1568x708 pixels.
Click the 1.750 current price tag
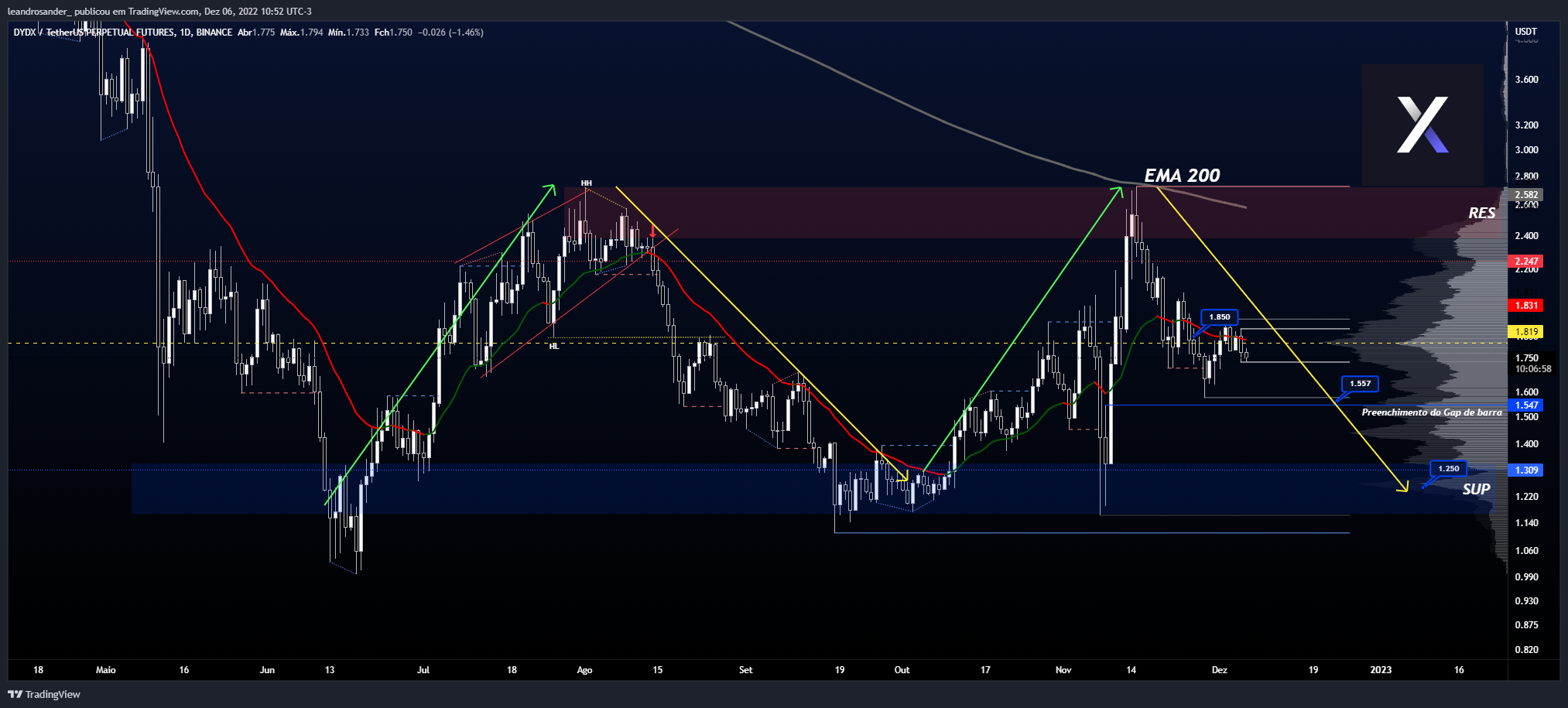1526,358
